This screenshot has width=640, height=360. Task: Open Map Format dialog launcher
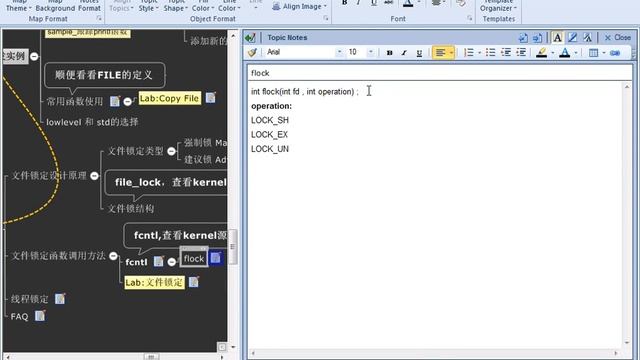pos(99,19)
